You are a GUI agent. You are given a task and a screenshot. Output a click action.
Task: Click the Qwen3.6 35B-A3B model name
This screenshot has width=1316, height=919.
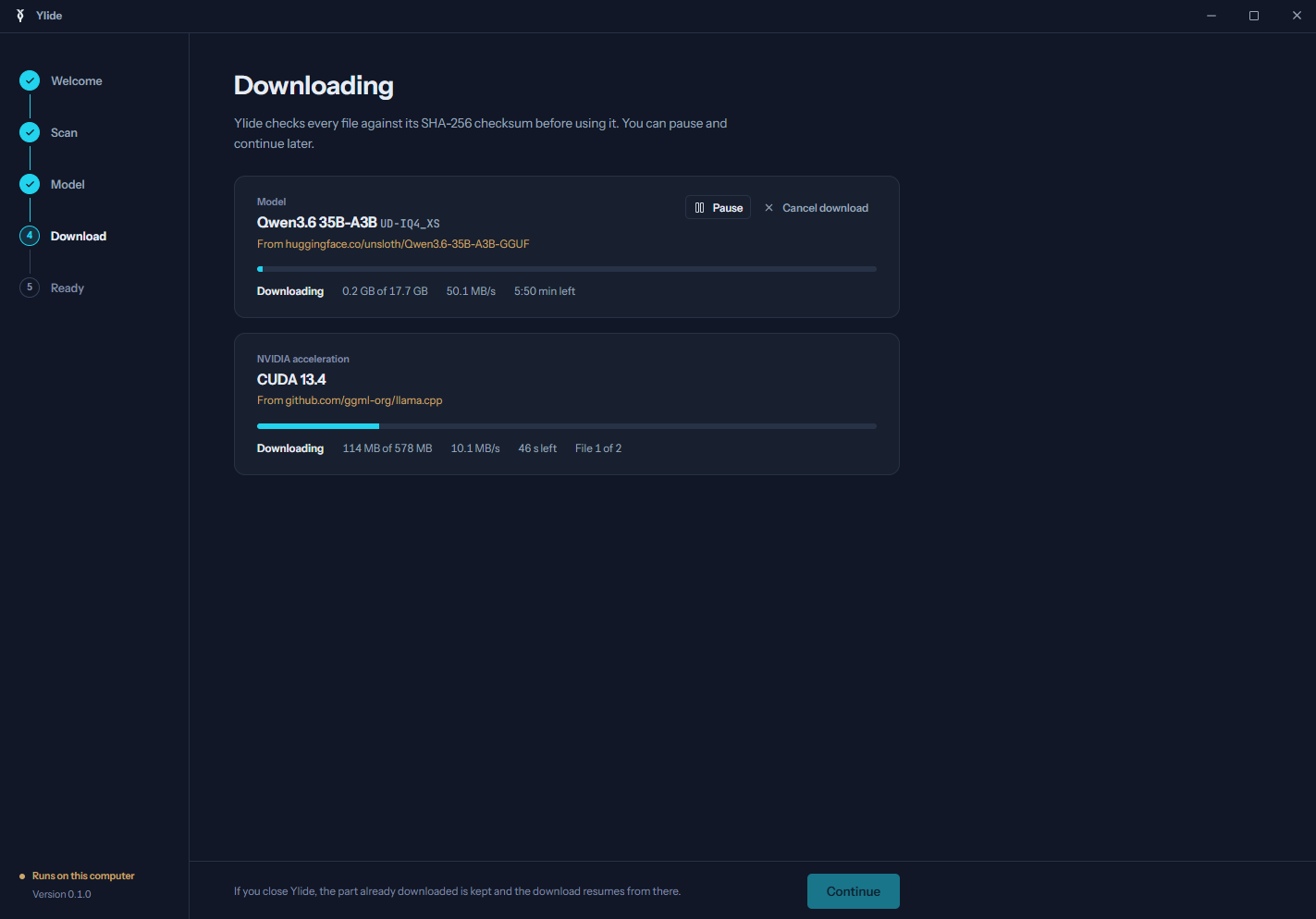pos(317,223)
